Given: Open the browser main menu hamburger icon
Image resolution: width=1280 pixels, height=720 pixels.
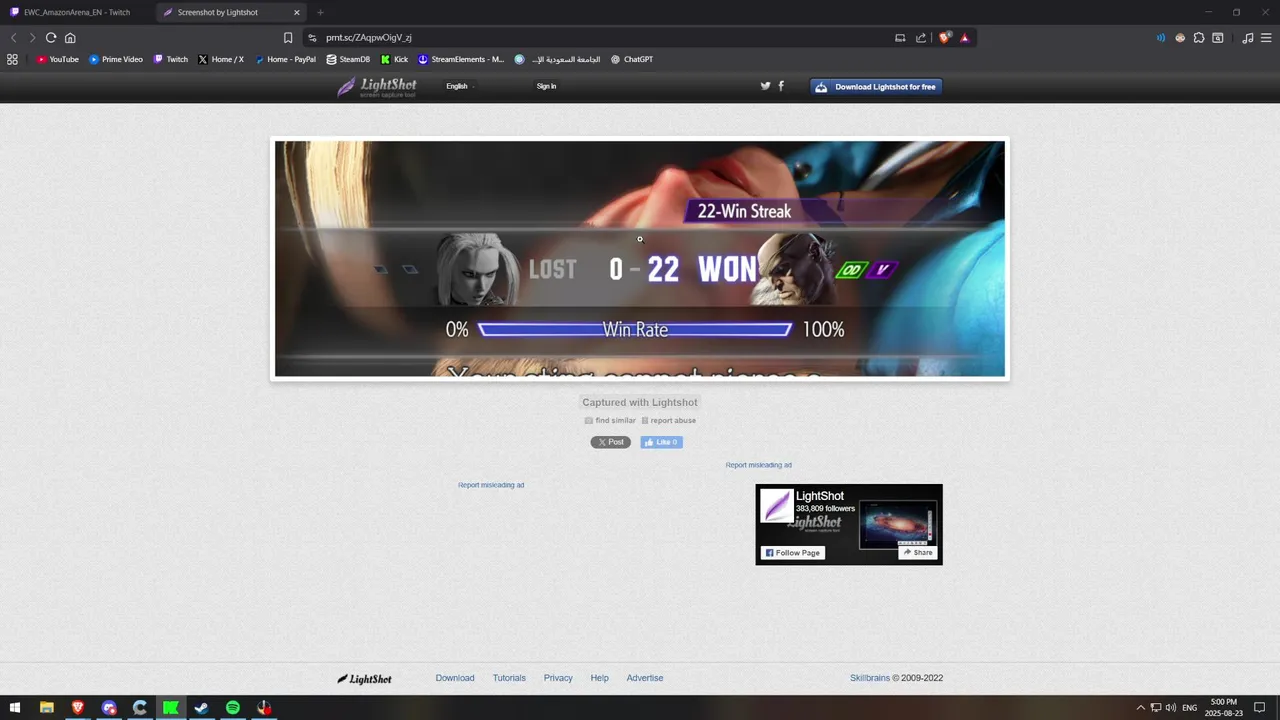Looking at the screenshot, I should pyautogui.click(x=1266, y=38).
